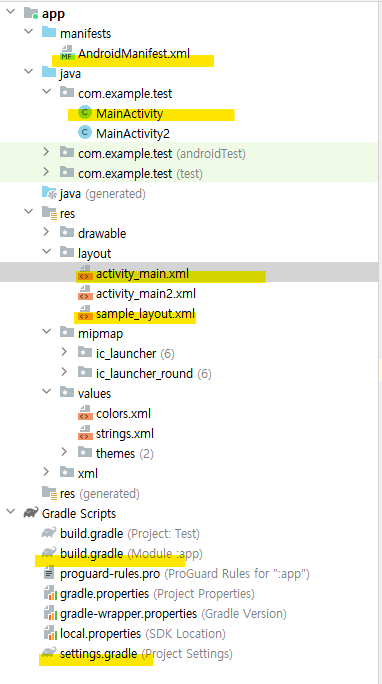Click the layout folder icon
Viewport: 382px width, 684px height.
[67, 253]
